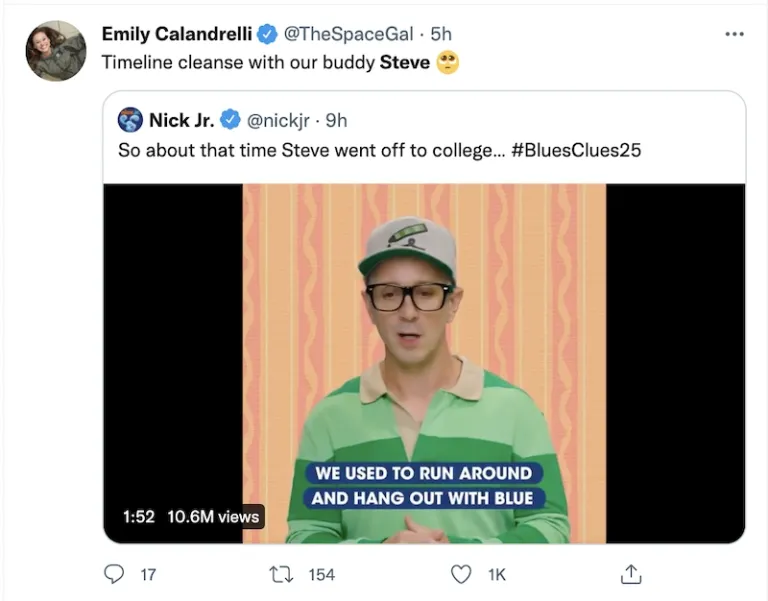Click the share upload icon
This screenshot has height=601, width=768.
[631, 574]
